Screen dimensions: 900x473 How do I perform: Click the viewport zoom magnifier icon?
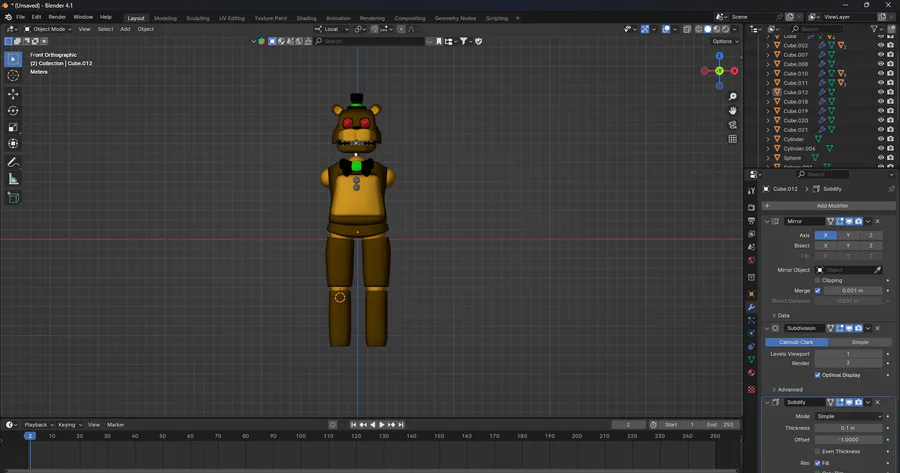(732, 96)
